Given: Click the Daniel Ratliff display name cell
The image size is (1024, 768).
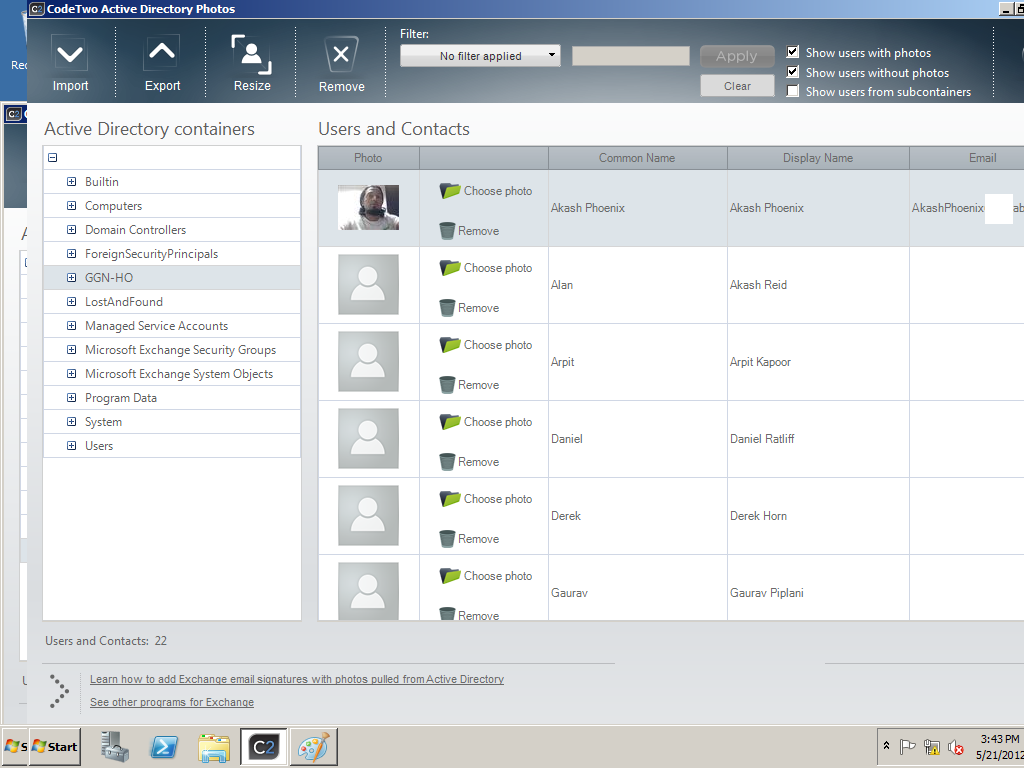Looking at the screenshot, I should [818, 439].
